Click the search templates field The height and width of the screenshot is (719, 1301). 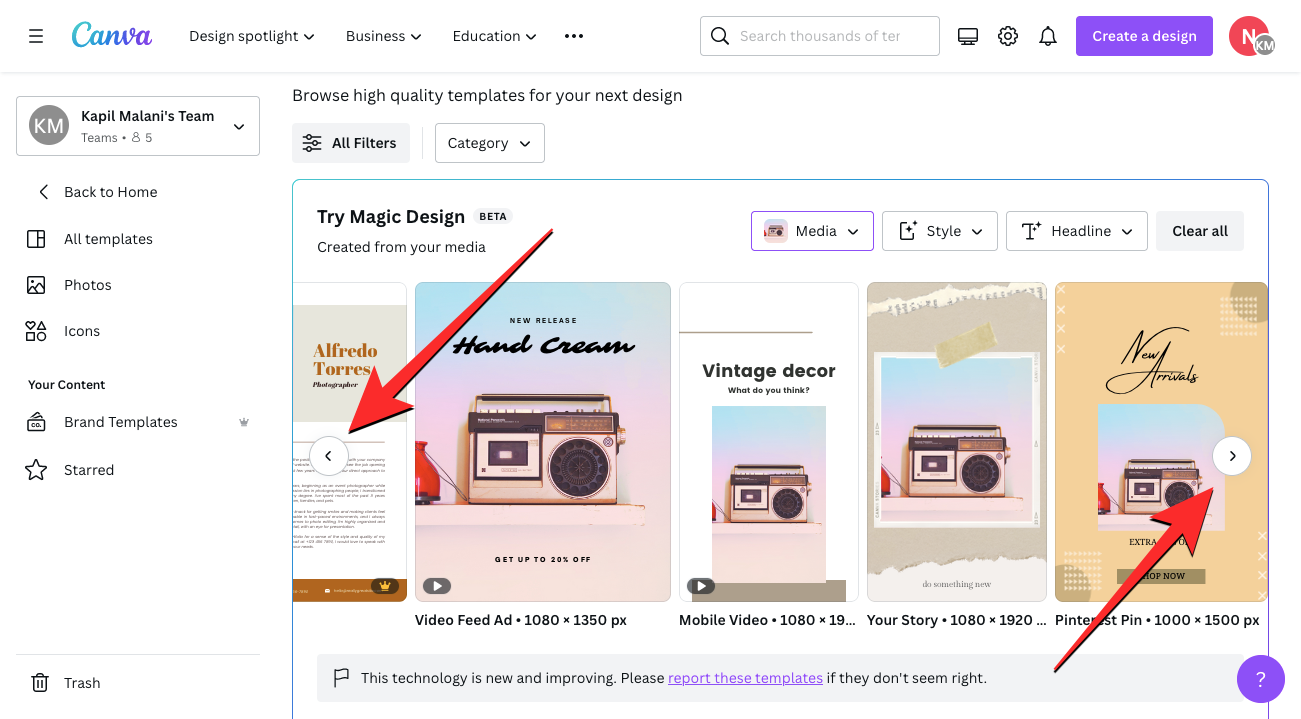[x=820, y=36]
